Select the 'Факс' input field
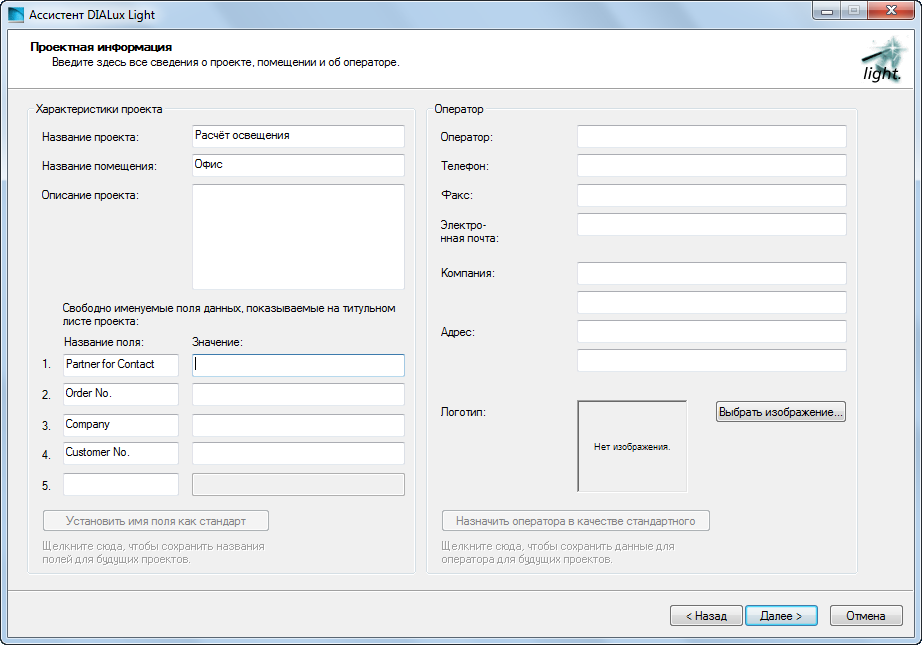 pyautogui.click(x=711, y=195)
